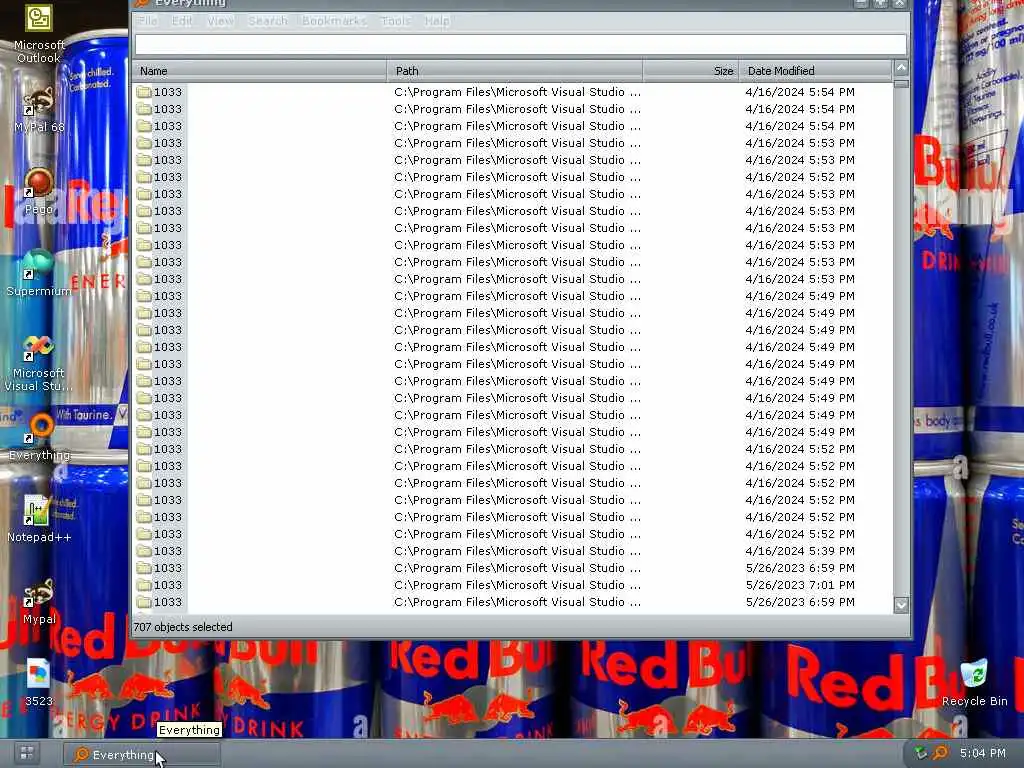Open the Supermium desktop shortcut
This screenshot has height=768, width=1024.
point(39,273)
